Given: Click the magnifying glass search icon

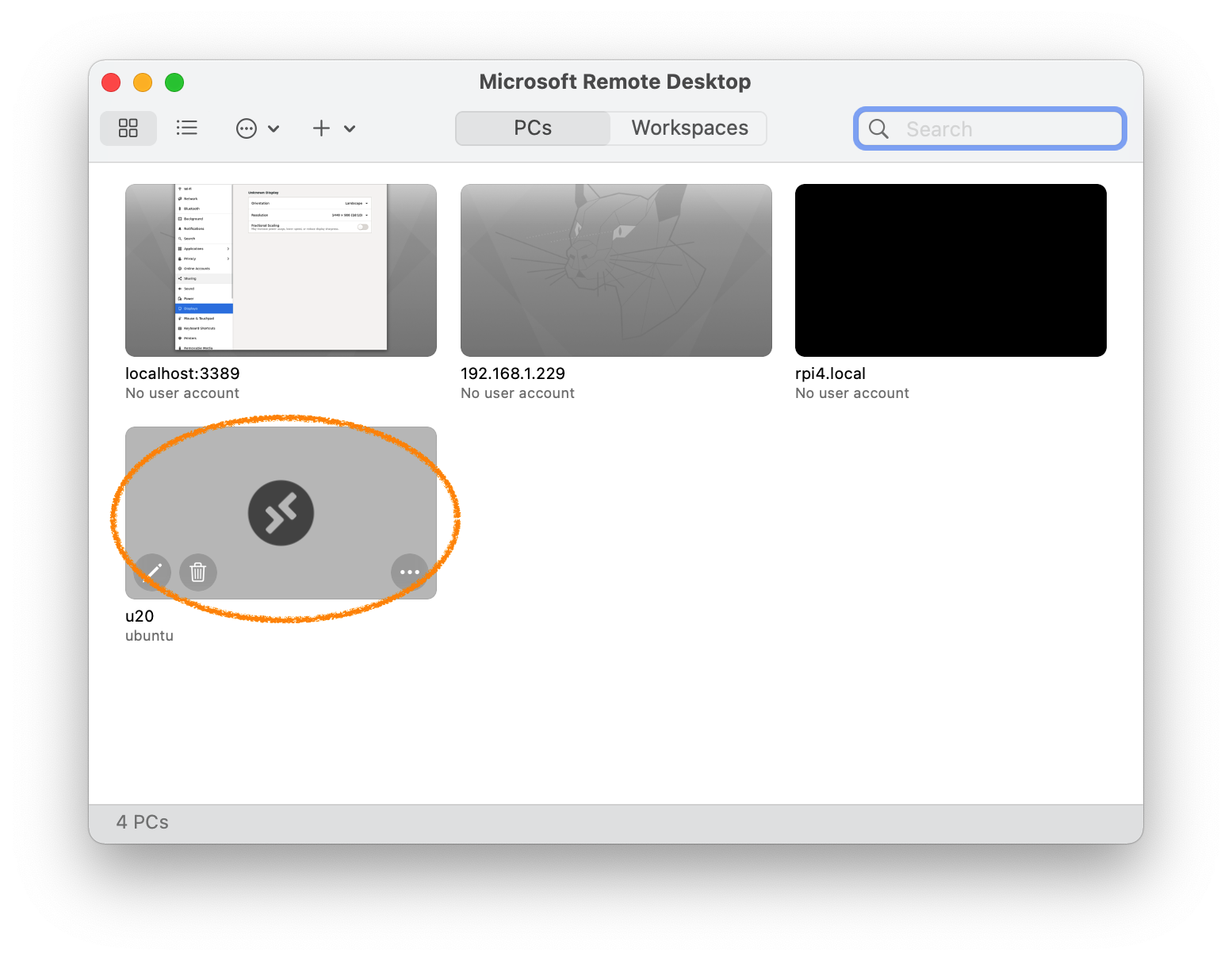Looking at the screenshot, I should click(x=878, y=129).
